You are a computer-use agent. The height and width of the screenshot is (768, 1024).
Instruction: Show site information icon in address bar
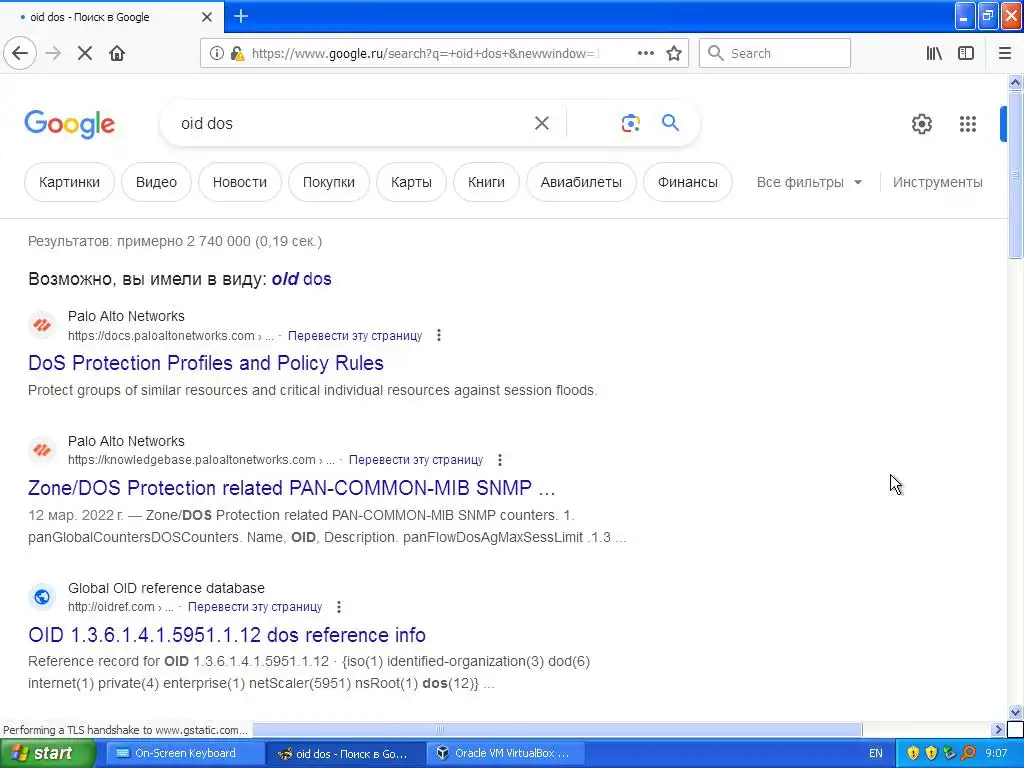pos(216,54)
